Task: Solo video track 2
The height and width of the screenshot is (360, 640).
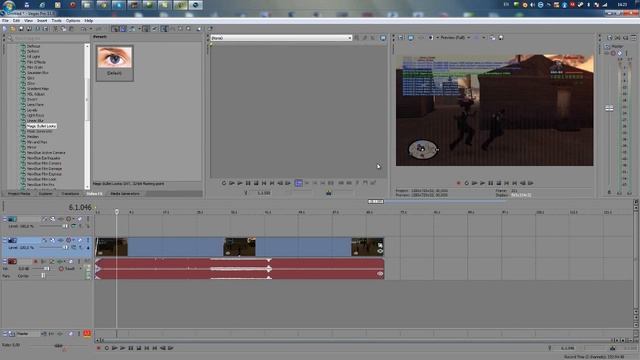Action: click(x=88, y=240)
